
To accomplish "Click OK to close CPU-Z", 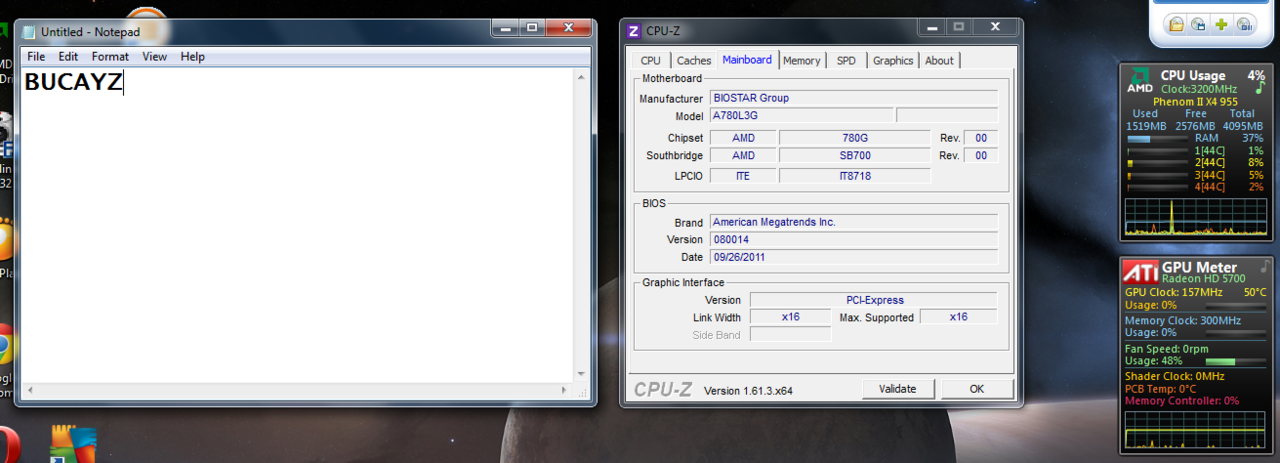I will (x=977, y=388).
